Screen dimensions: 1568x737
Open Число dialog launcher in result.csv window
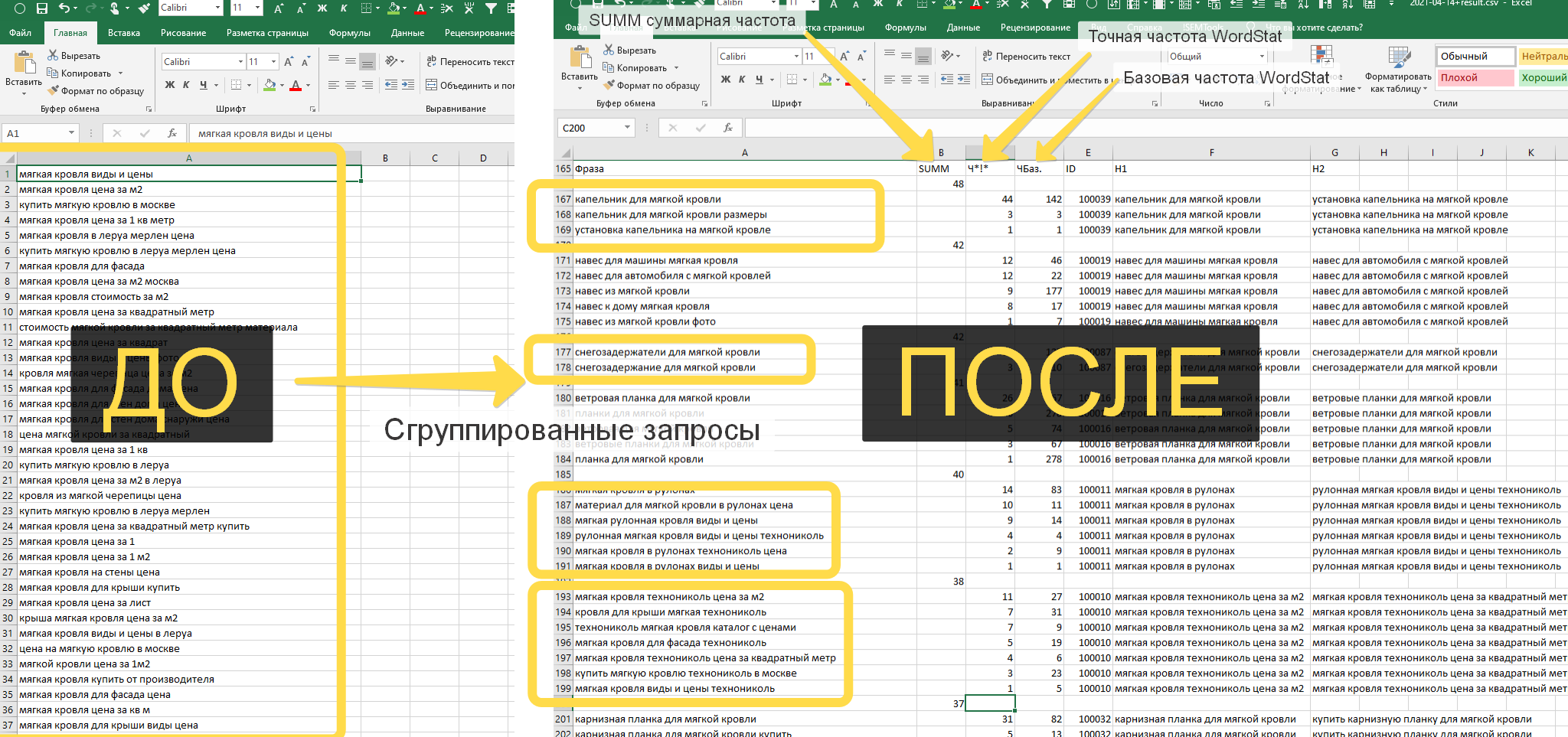pos(1267,103)
